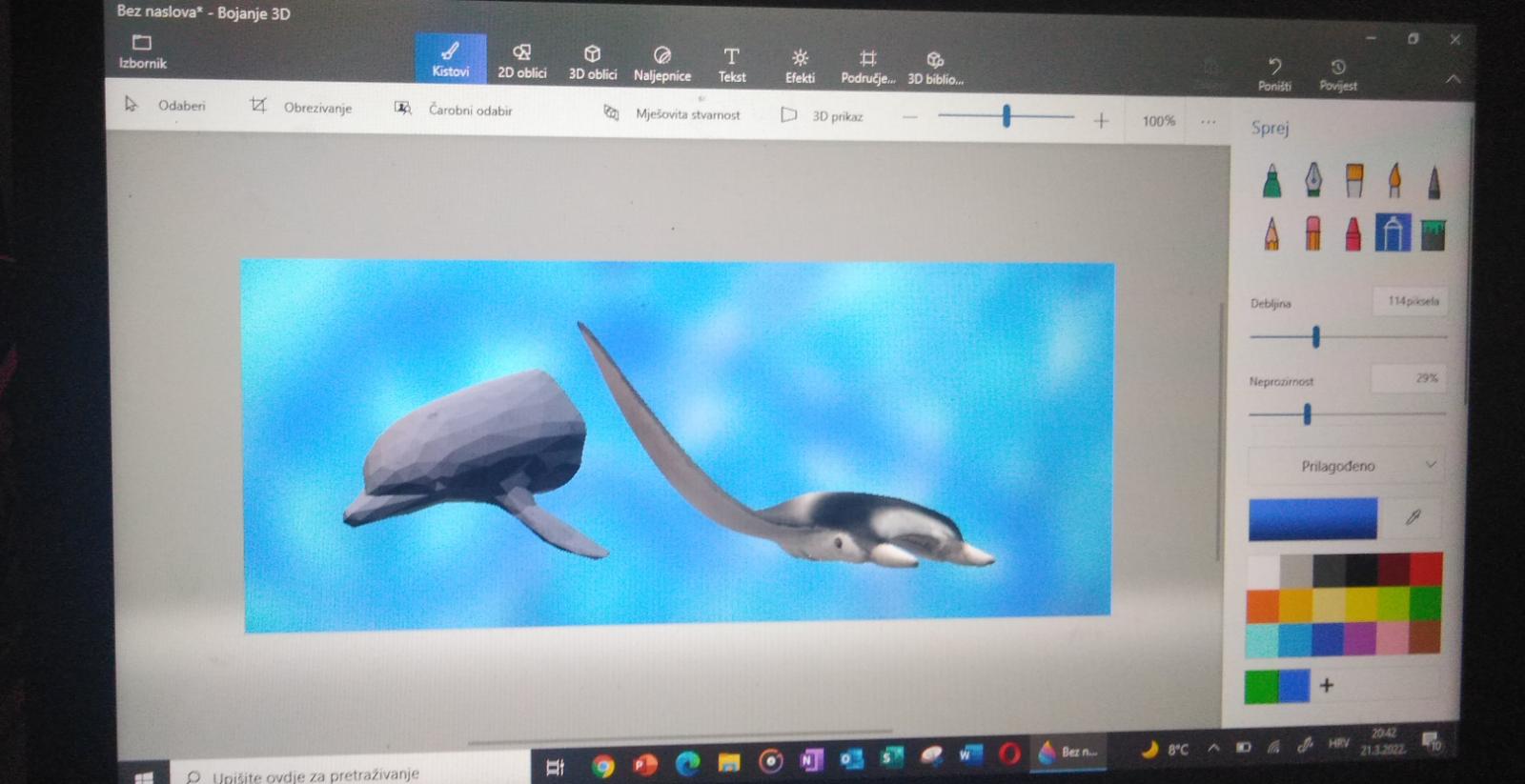The width and height of the screenshot is (1525, 784).
Task: Choose the Fill bucket tool
Action: pos(1433,234)
